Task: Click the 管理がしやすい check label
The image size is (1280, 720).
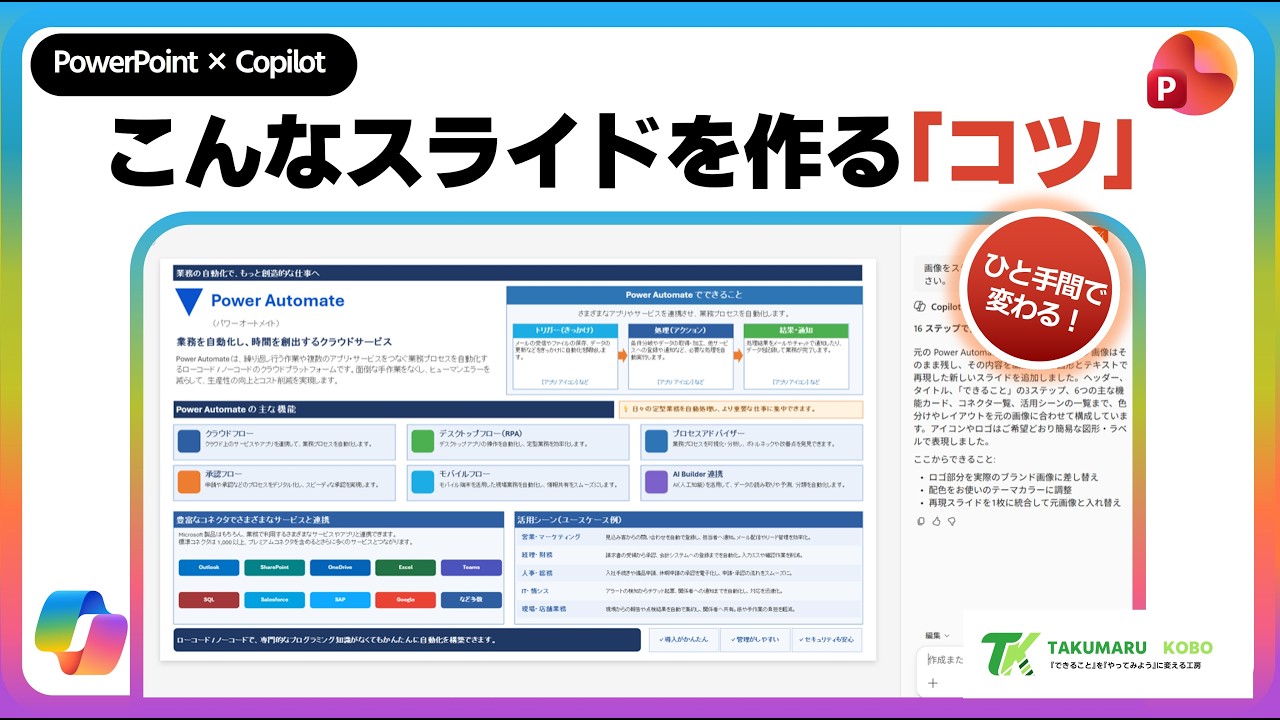Action: (755, 641)
